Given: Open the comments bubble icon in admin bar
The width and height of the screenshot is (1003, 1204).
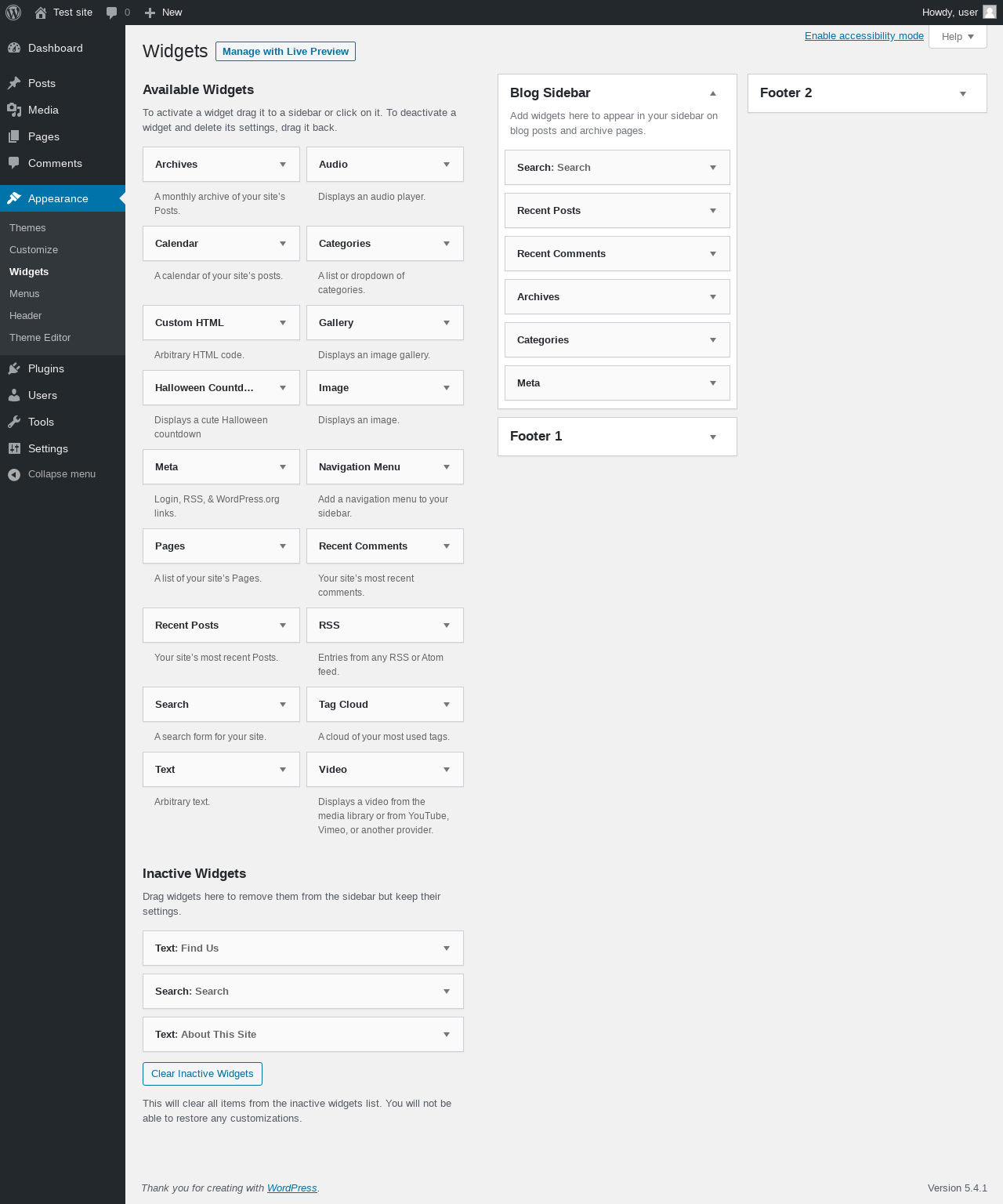Looking at the screenshot, I should click(x=112, y=13).
